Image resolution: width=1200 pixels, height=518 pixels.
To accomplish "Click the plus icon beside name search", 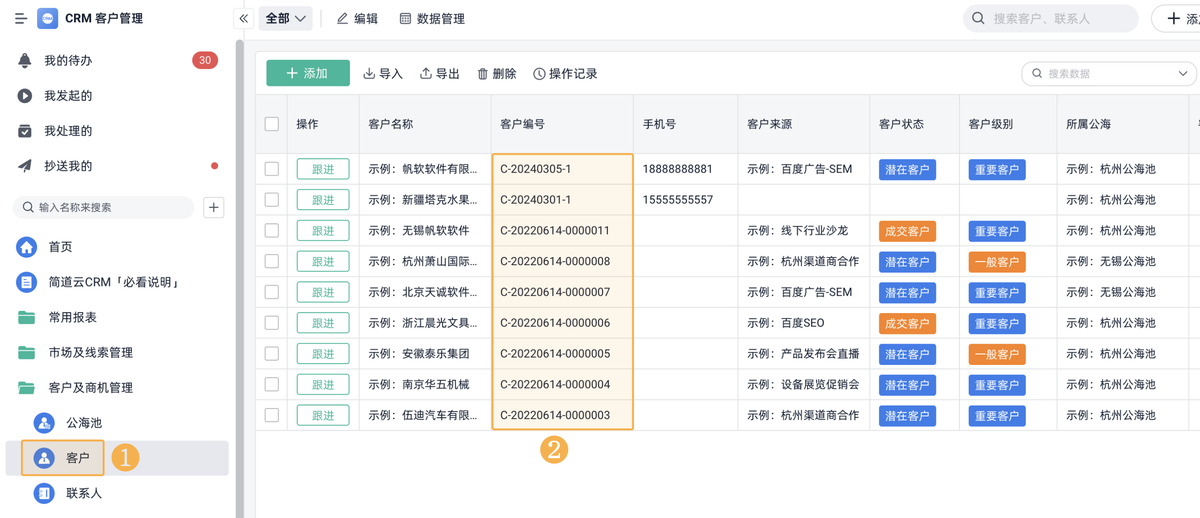I will coord(213,207).
